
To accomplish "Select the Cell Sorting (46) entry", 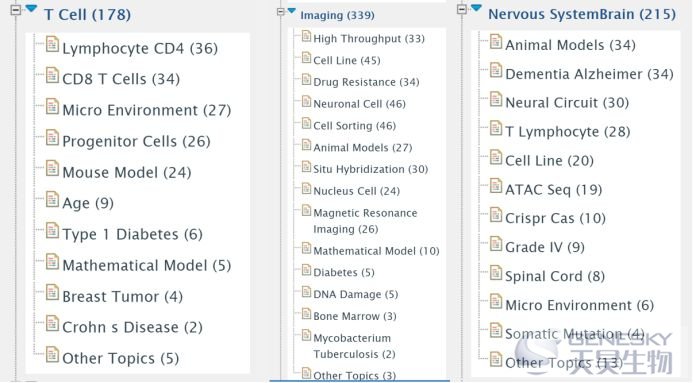I will (x=354, y=126).
